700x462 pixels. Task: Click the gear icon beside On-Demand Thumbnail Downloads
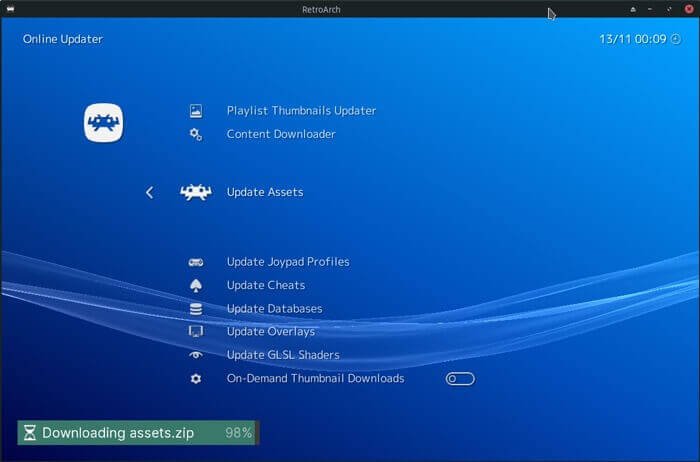pyautogui.click(x=196, y=379)
